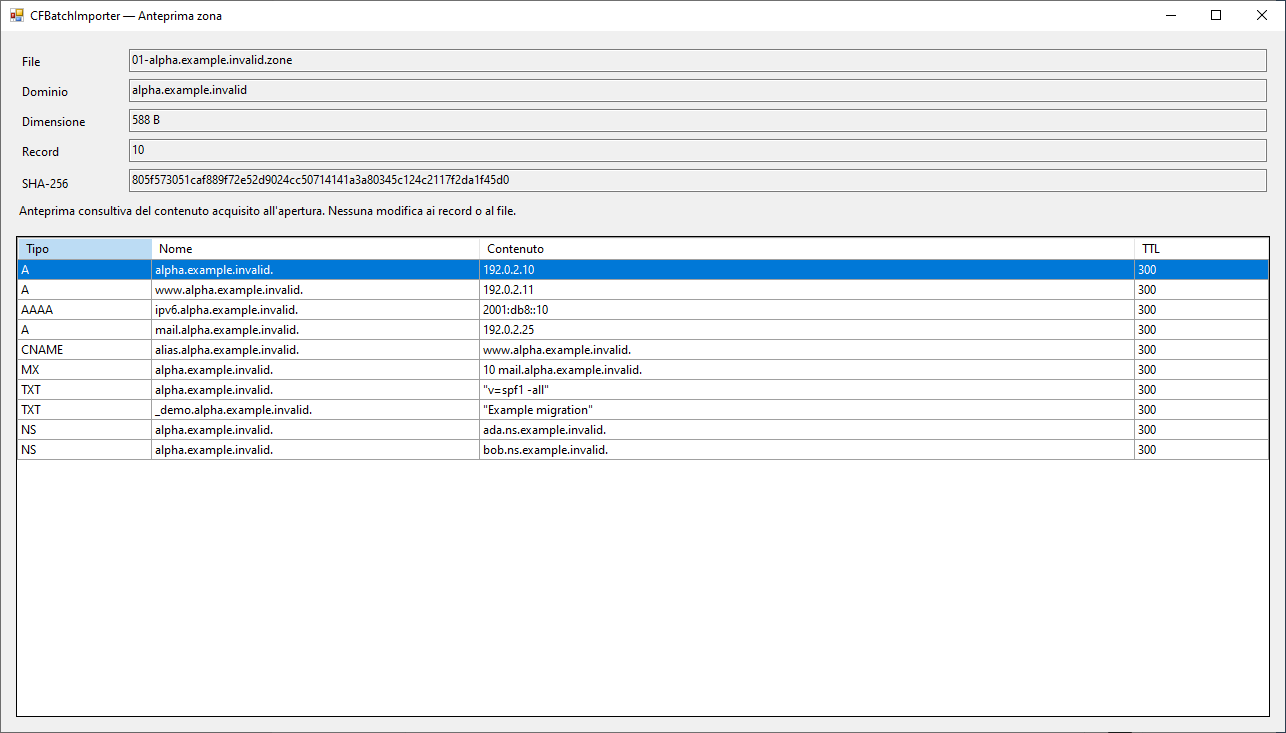Click the 192.0.2.25 content cell

point(807,330)
